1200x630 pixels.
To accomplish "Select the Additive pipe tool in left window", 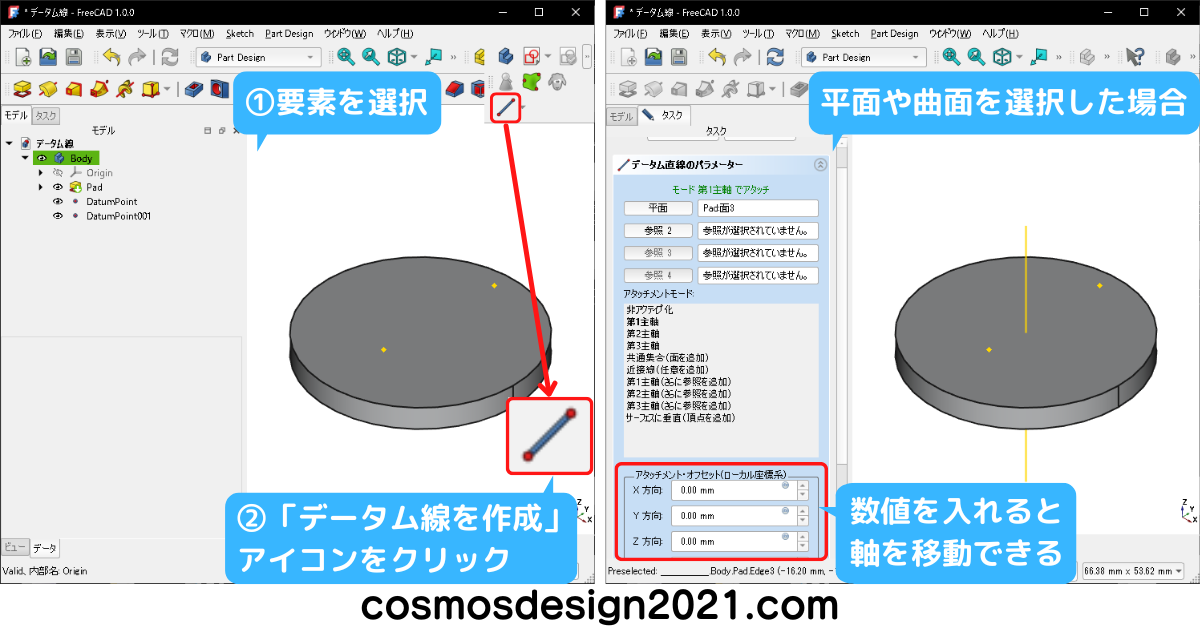I will [100, 90].
